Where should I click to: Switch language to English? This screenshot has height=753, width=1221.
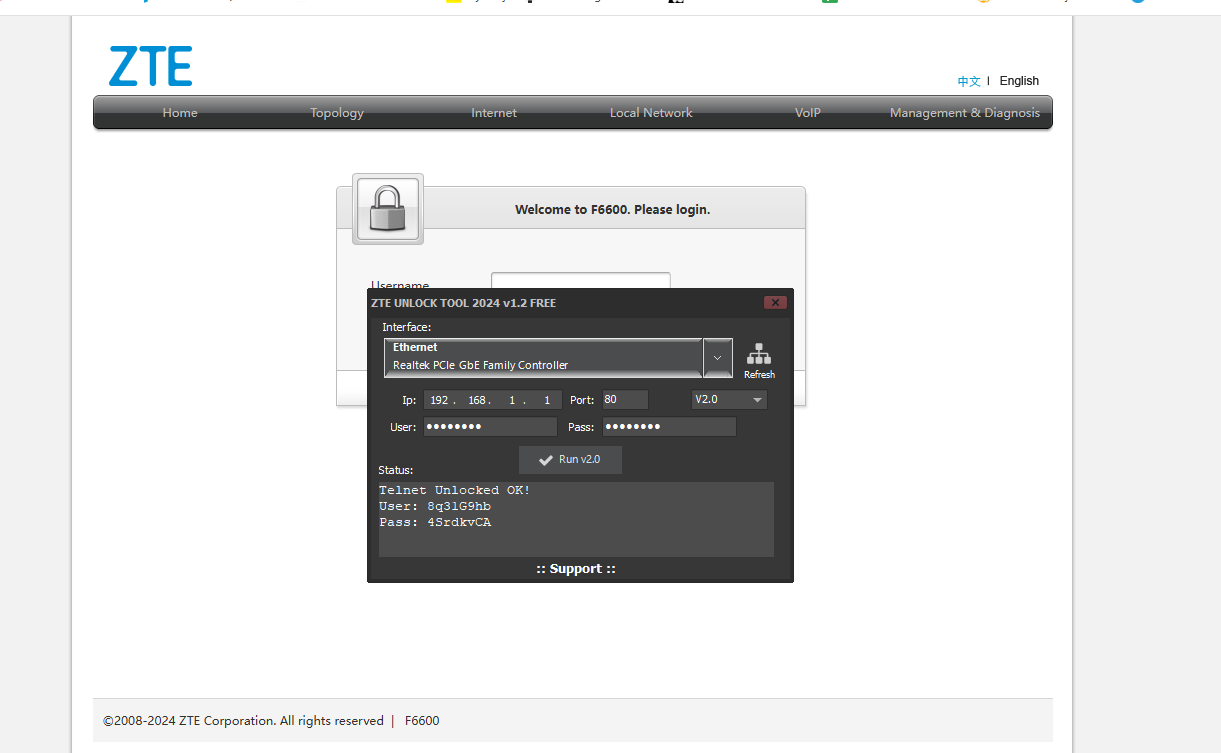point(1019,81)
